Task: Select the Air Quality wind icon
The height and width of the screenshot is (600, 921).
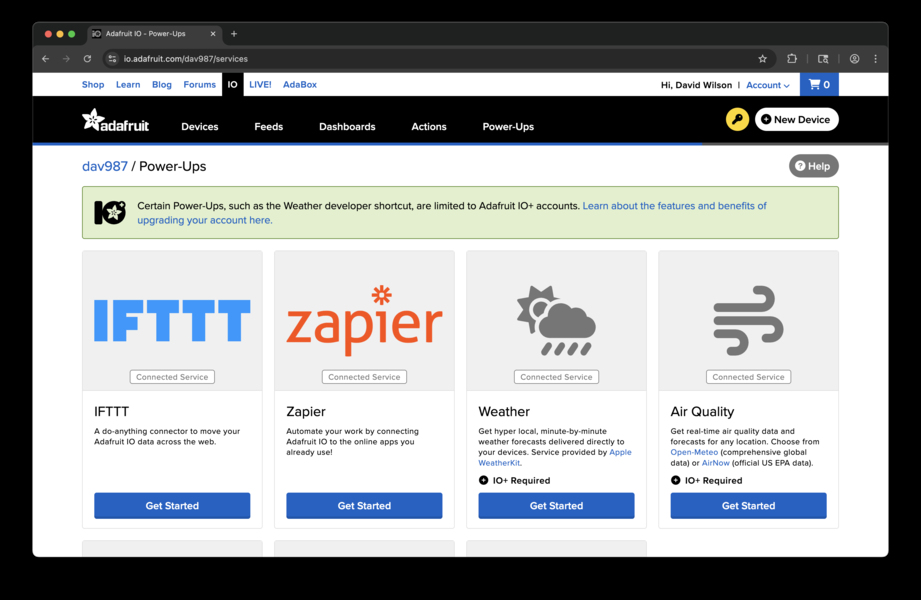Action: 748,316
